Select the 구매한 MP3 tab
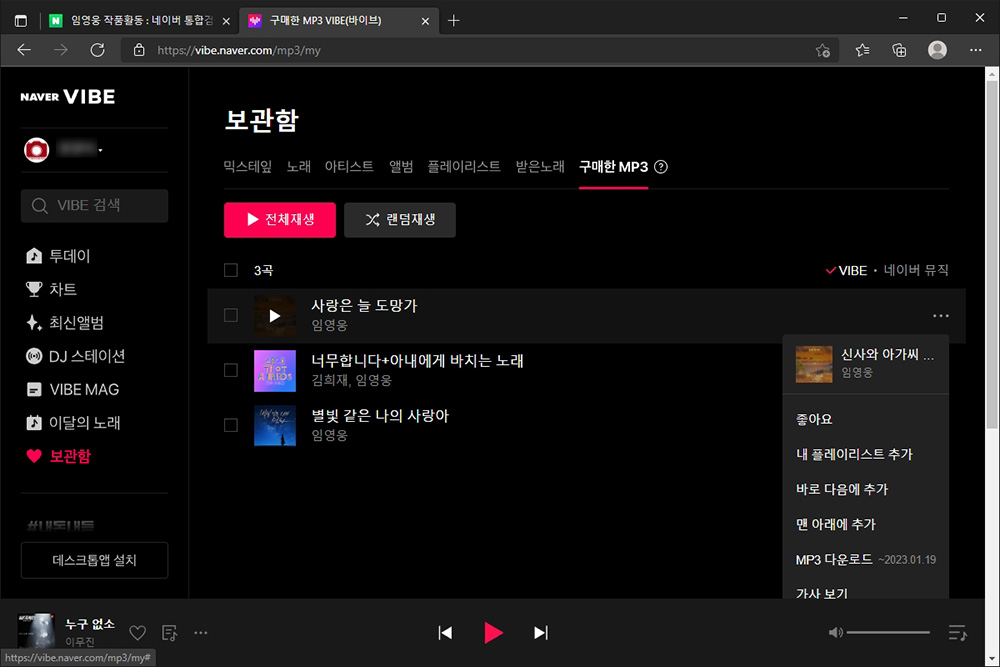The image size is (1000, 667). coord(614,166)
